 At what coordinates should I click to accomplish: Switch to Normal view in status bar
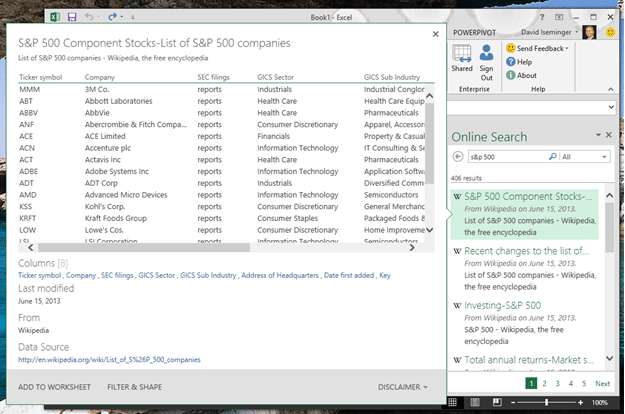pos(452,402)
